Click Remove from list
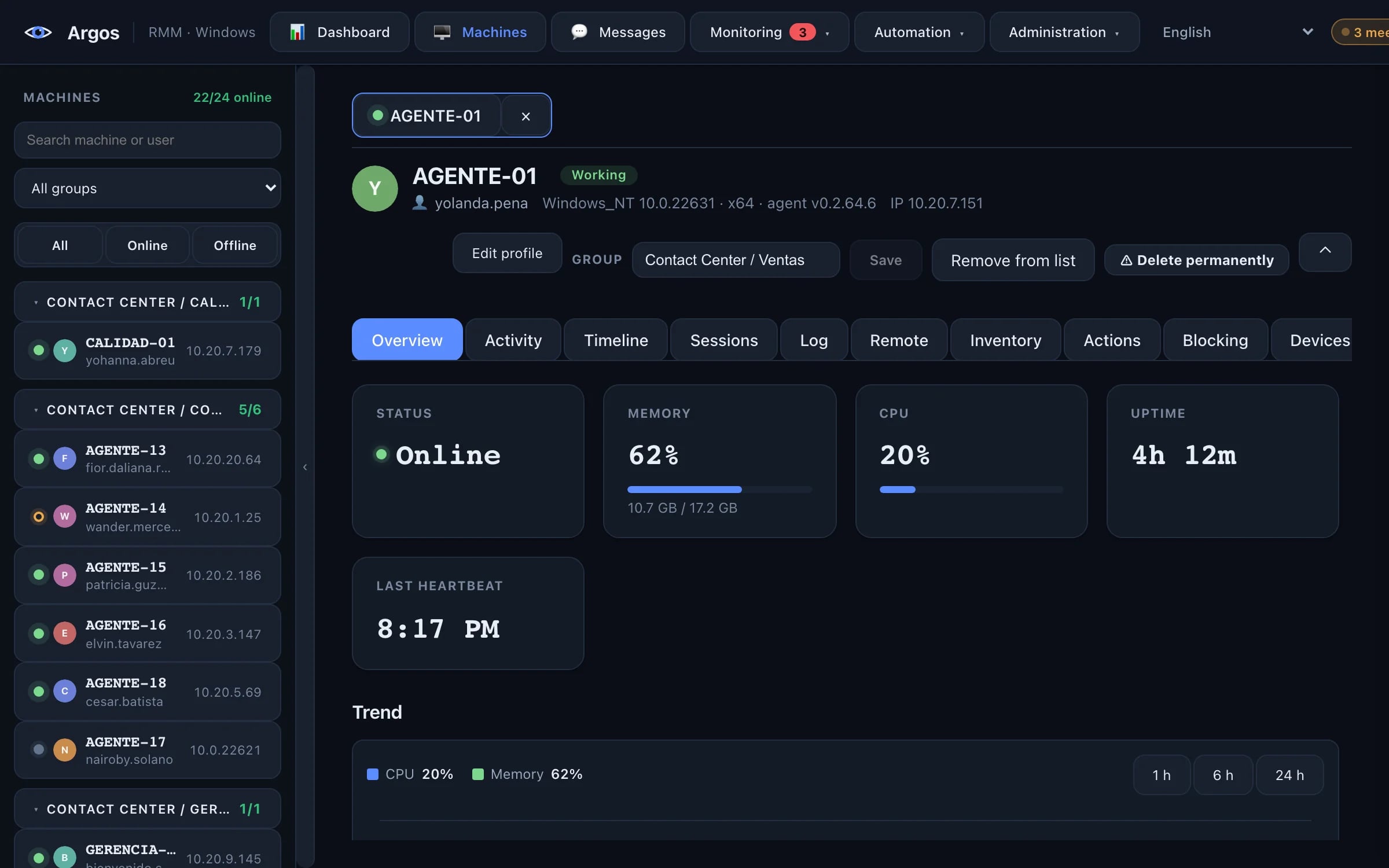The height and width of the screenshot is (868, 1389). click(x=1013, y=260)
